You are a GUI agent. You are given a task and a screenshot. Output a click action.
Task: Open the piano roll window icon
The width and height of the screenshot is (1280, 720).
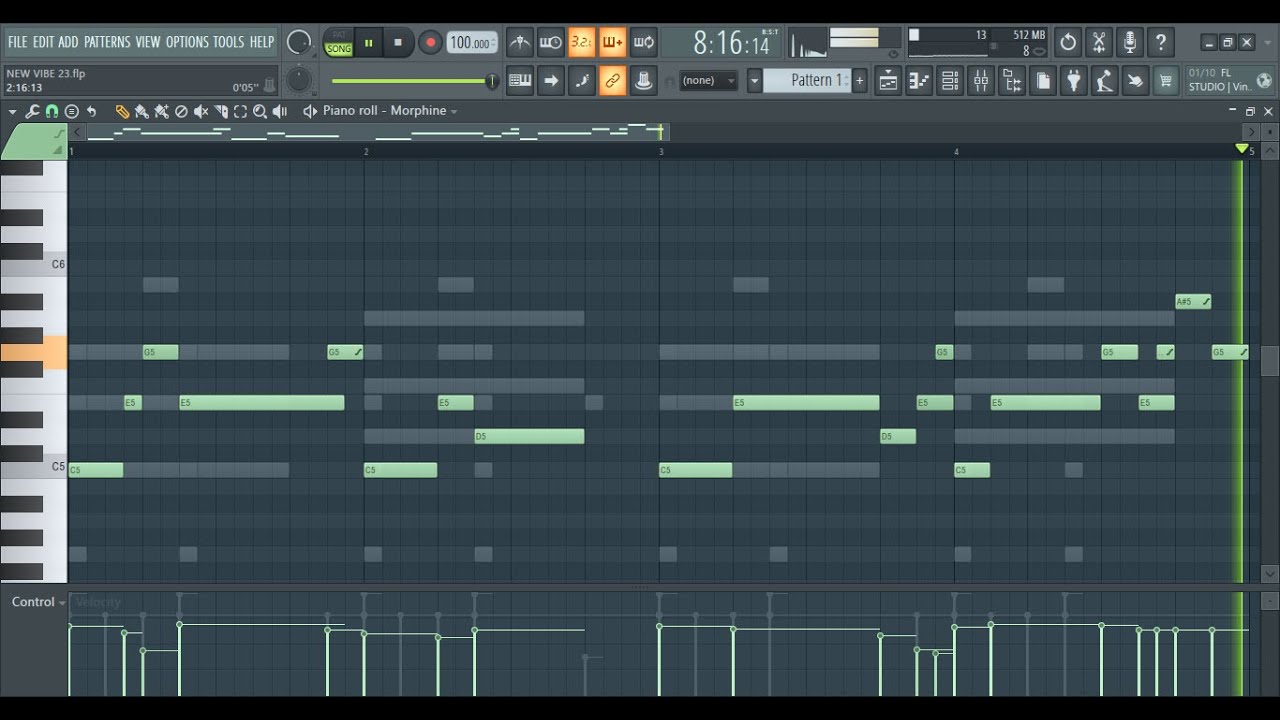tap(919, 81)
